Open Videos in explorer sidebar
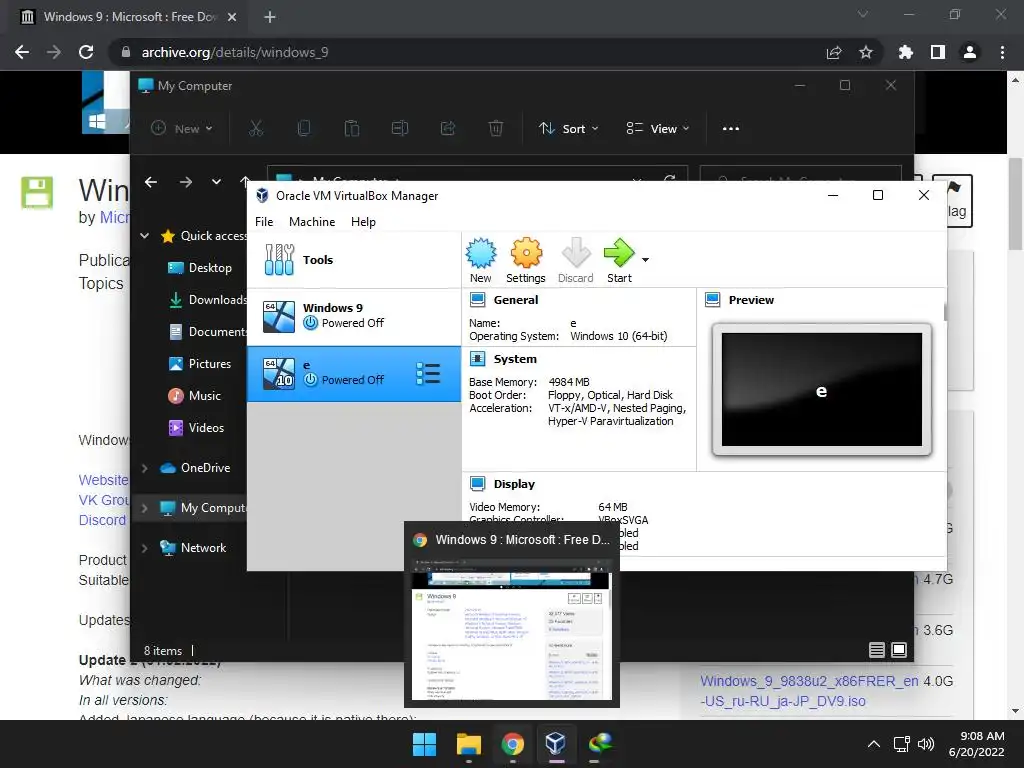This screenshot has height=768, width=1024. (x=196, y=428)
